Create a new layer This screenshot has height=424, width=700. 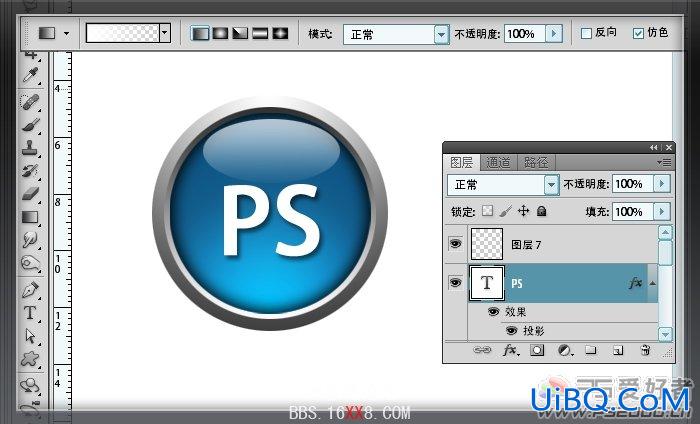coord(618,350)
